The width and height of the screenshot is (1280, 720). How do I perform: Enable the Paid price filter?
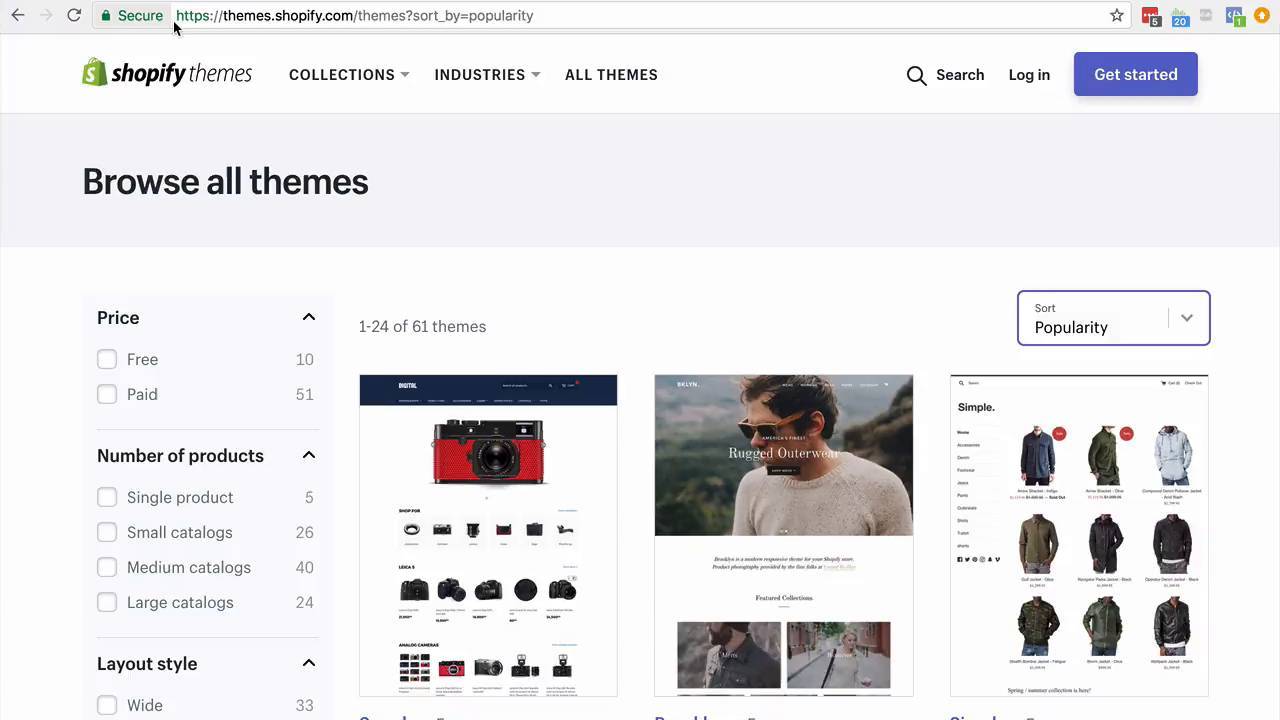pyautogui.click(x=107, y=394)
